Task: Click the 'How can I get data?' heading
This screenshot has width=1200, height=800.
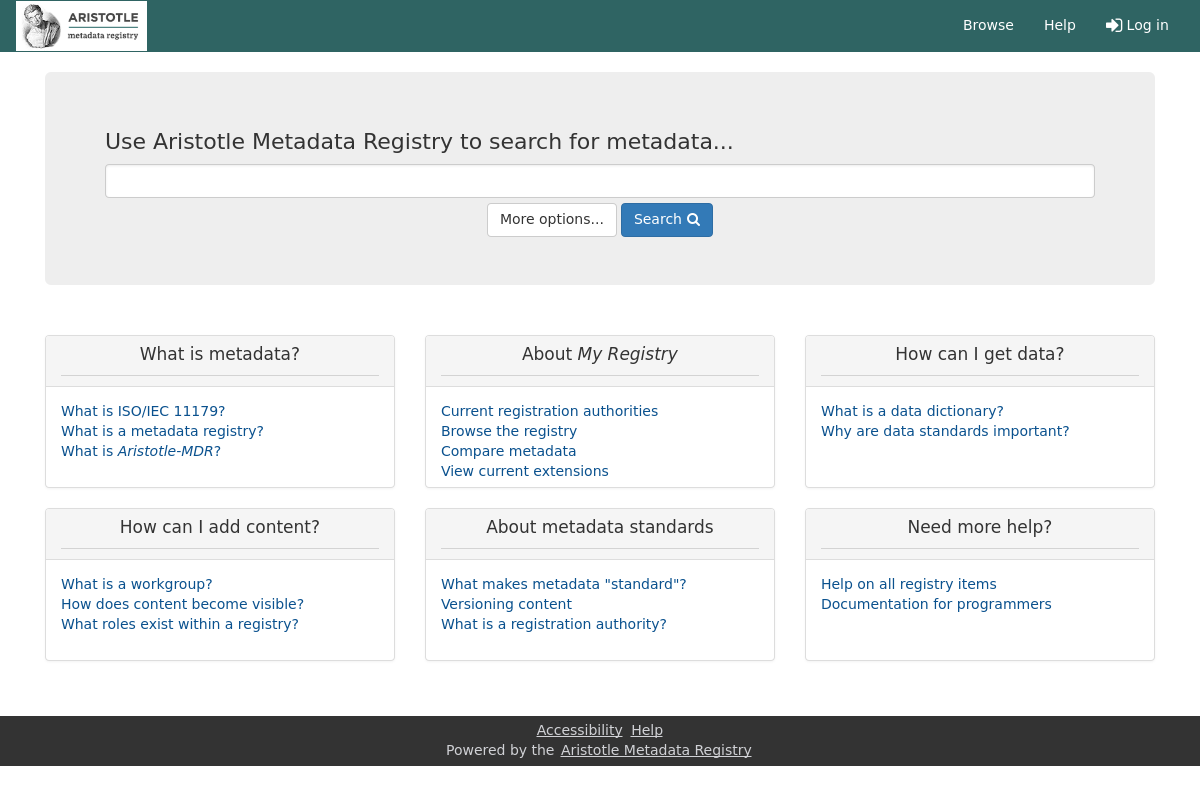Action: click(980, 354)
